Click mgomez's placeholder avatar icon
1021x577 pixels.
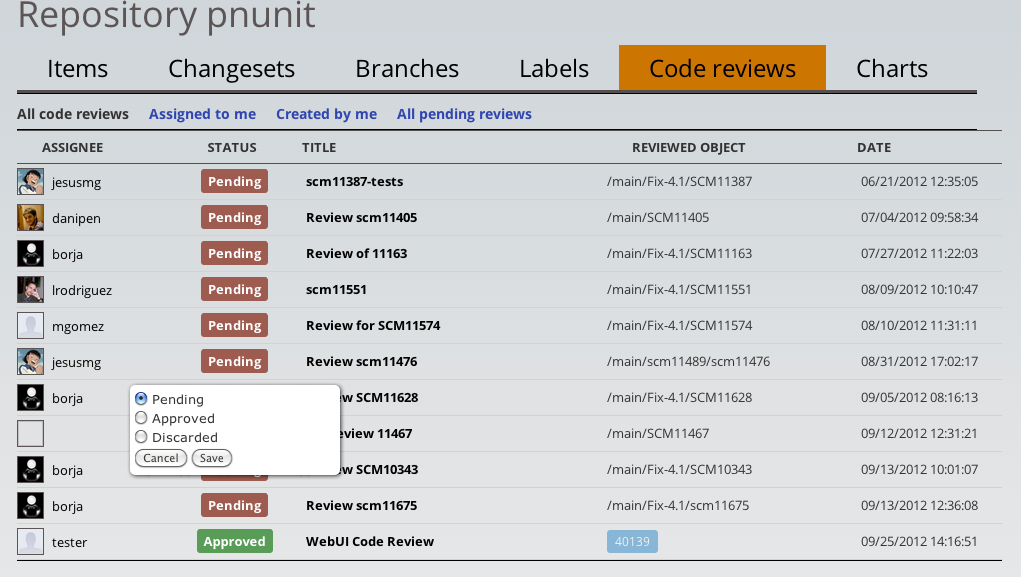(30, 325)
